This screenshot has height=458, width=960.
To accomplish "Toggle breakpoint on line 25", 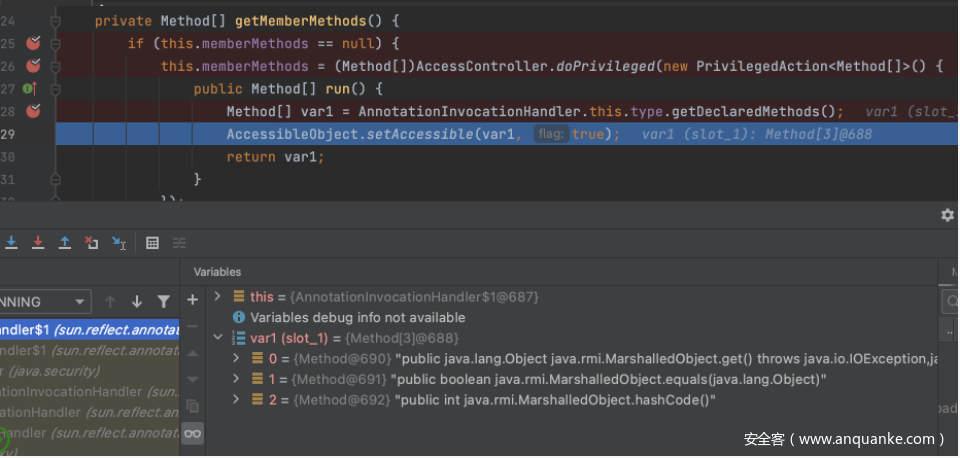I will point(33,43).
